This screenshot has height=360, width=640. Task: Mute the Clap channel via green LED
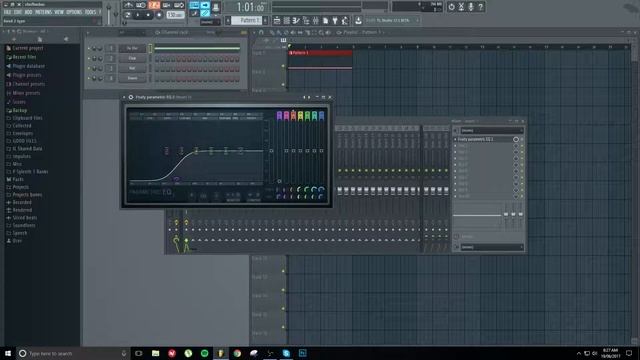coord(89,58)
